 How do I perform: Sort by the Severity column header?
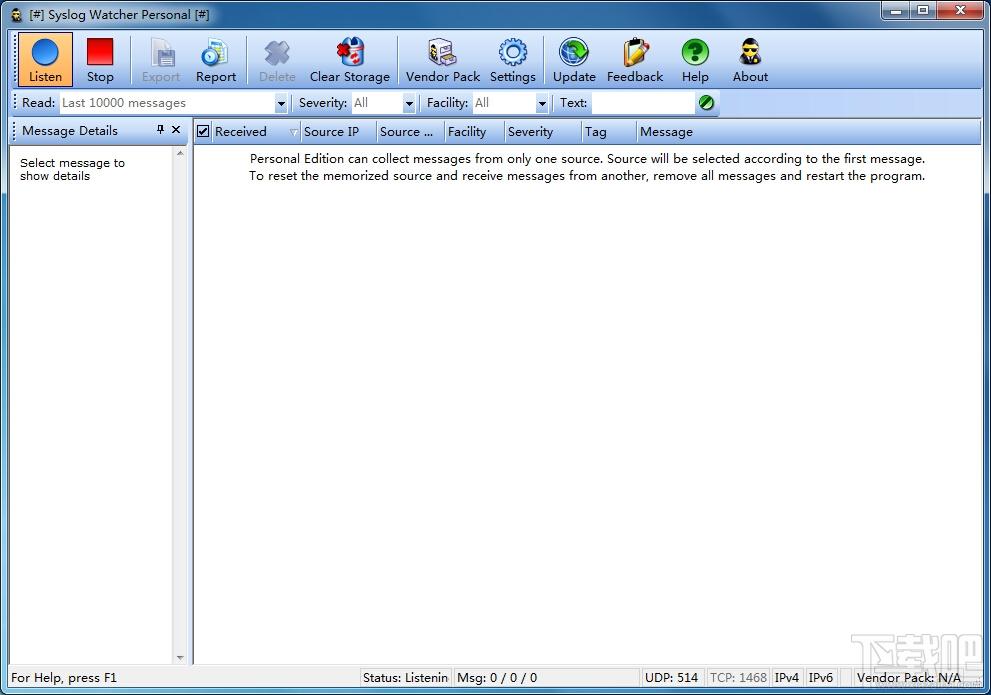pos(543,131)
